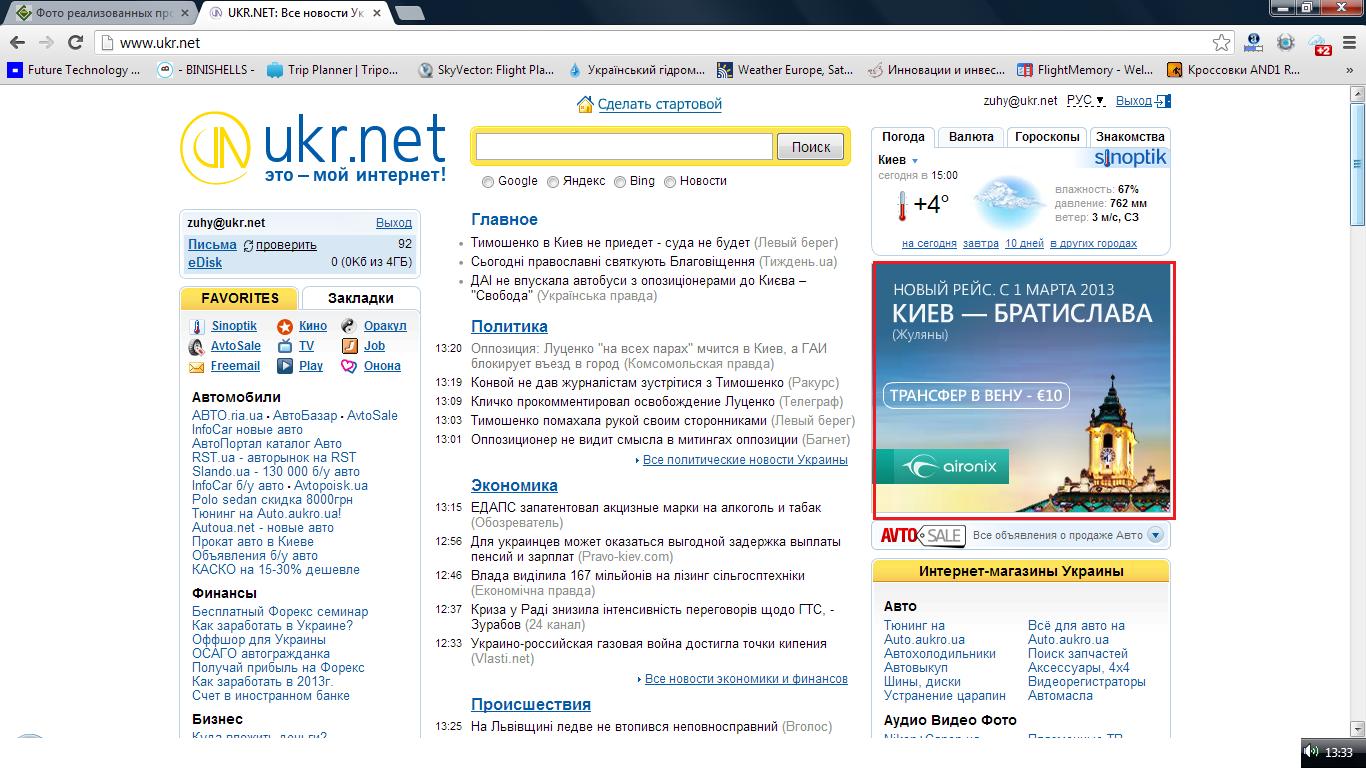Open the Freemail envelope icon
The width and height of the screenshot is (1366, 768).
197,366
